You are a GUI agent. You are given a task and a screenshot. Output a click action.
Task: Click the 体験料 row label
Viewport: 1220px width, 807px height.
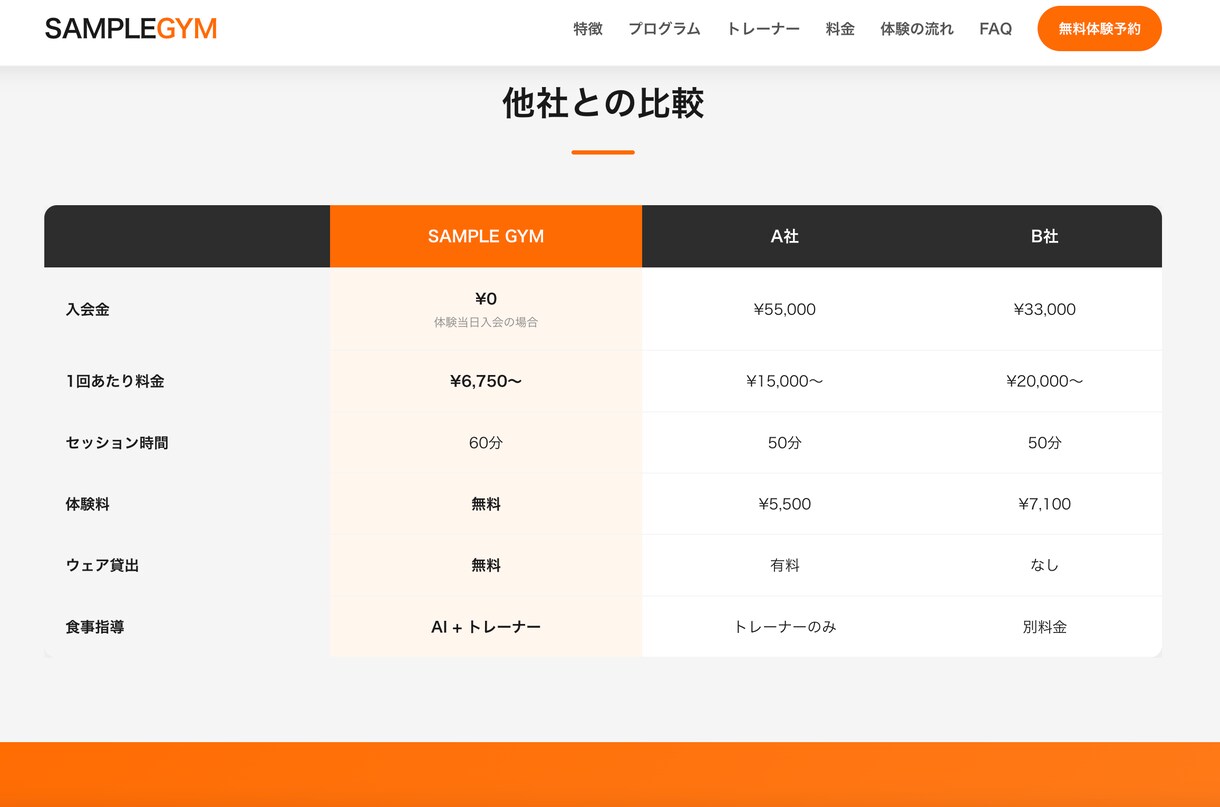(x=88, y=504)
